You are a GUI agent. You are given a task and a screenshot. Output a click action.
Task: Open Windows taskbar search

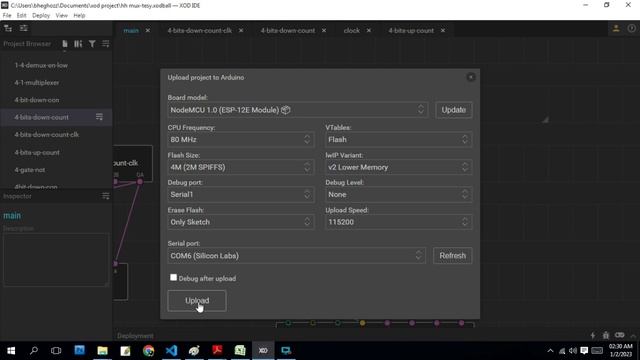click(x=34, y=351)
